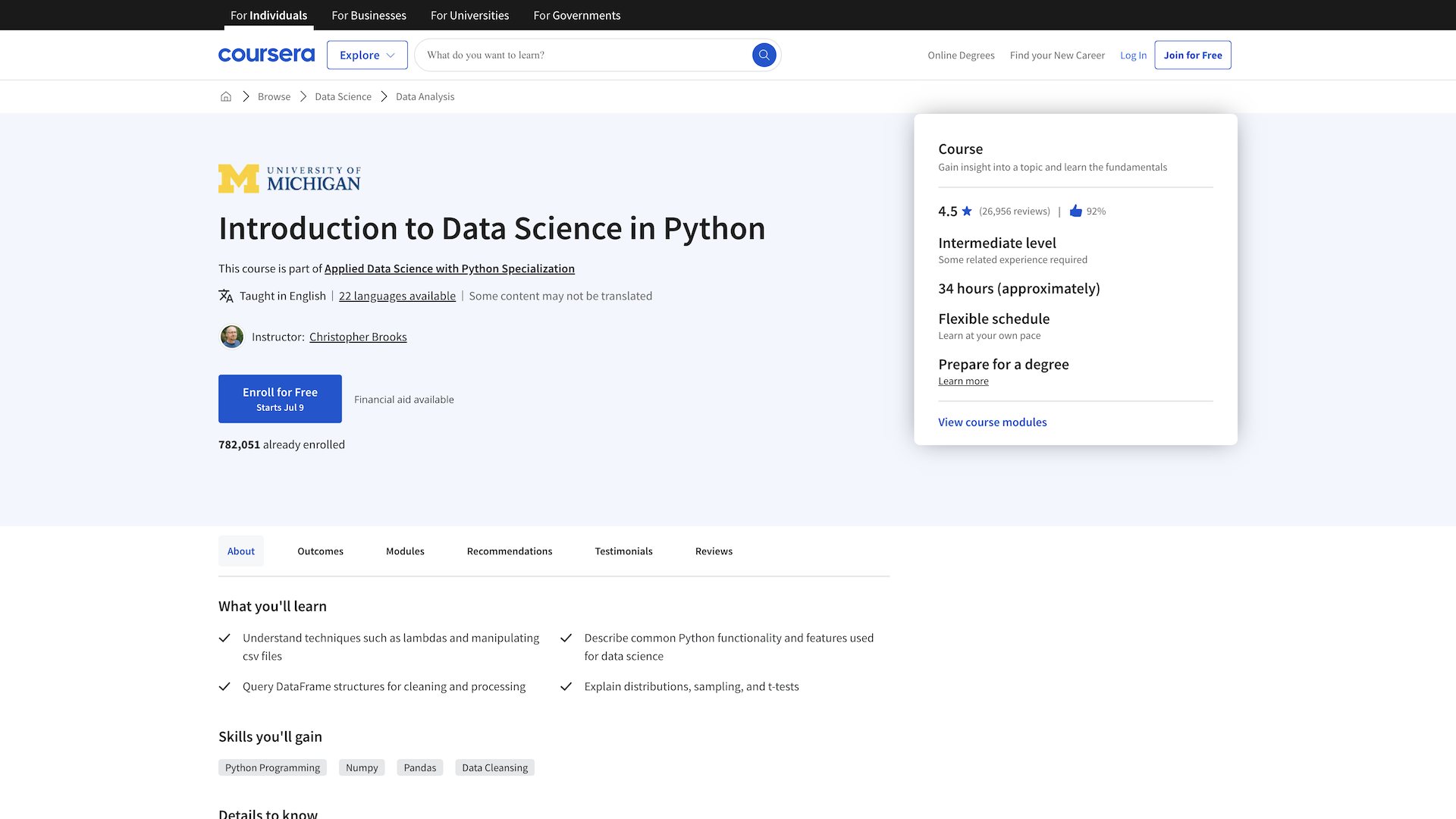Screen dimensions: 1456x819
Task: Click Enroll for Free button
Action: coord(280,399)
